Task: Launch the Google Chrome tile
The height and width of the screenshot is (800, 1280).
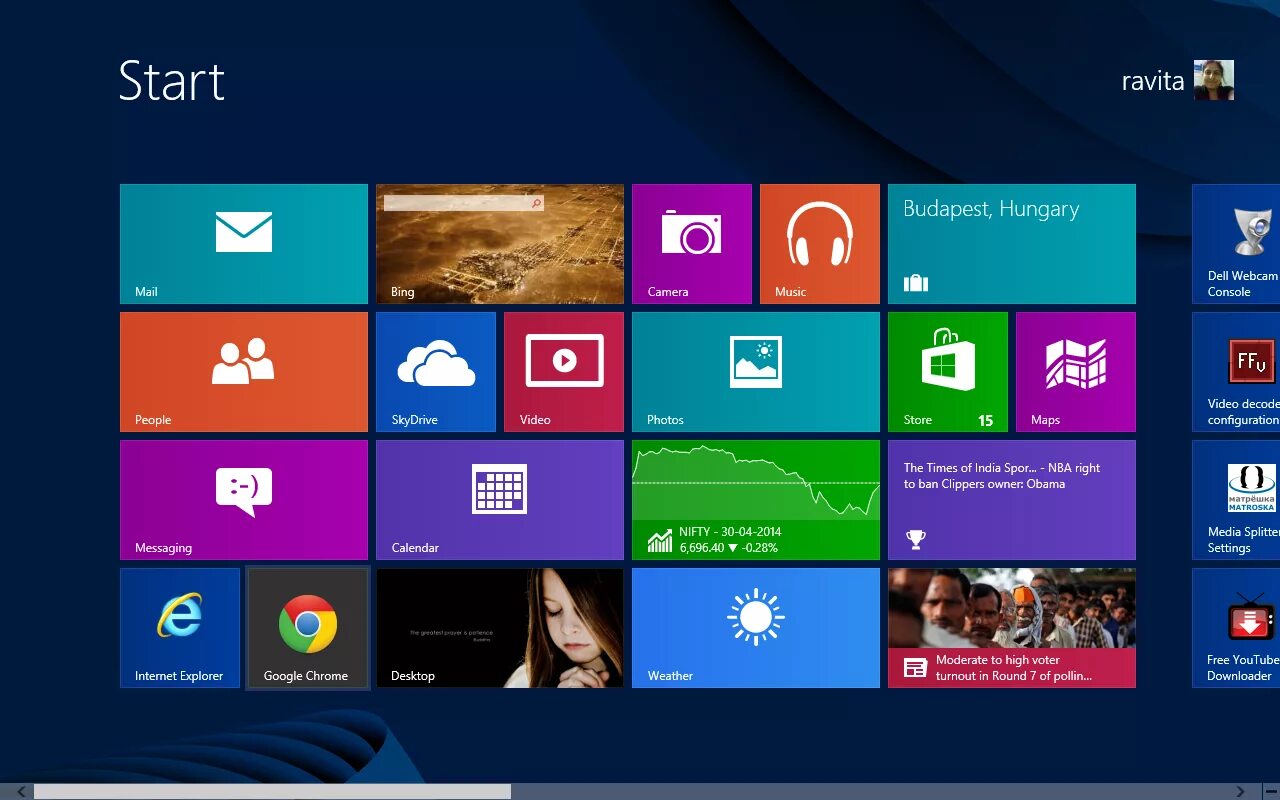Action: point(308,628)
